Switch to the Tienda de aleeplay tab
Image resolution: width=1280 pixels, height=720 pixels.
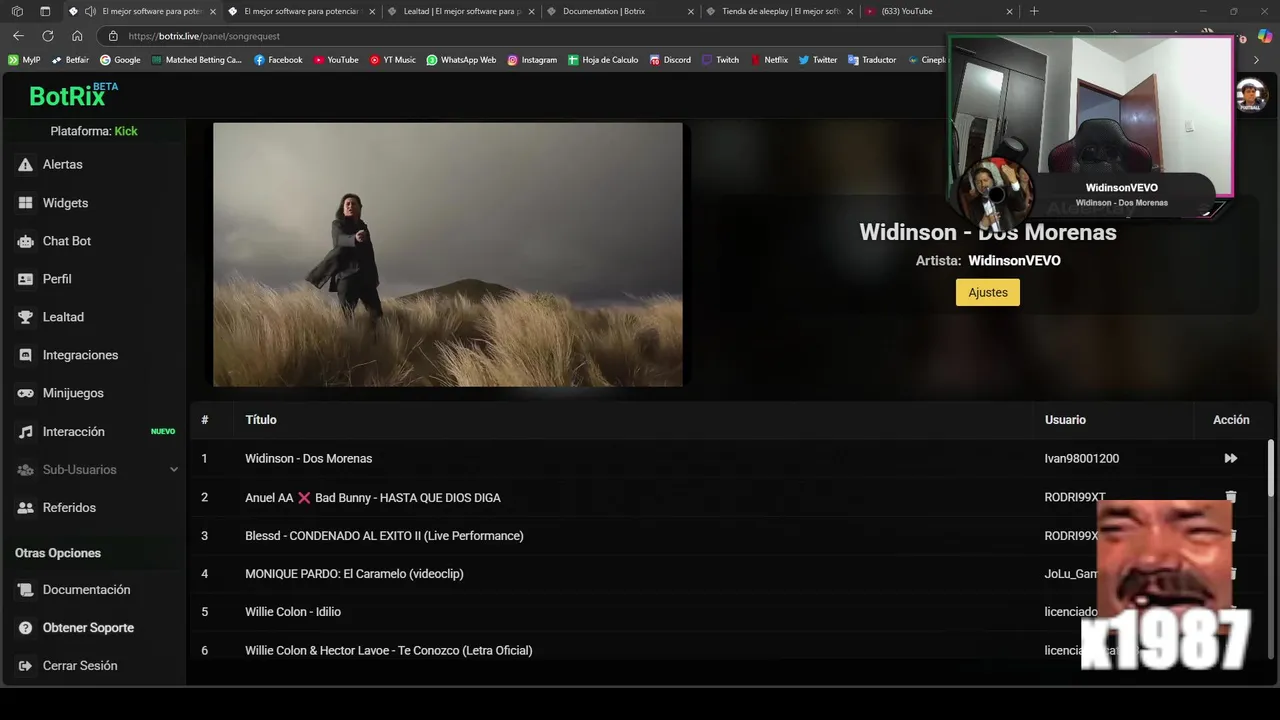780,11
